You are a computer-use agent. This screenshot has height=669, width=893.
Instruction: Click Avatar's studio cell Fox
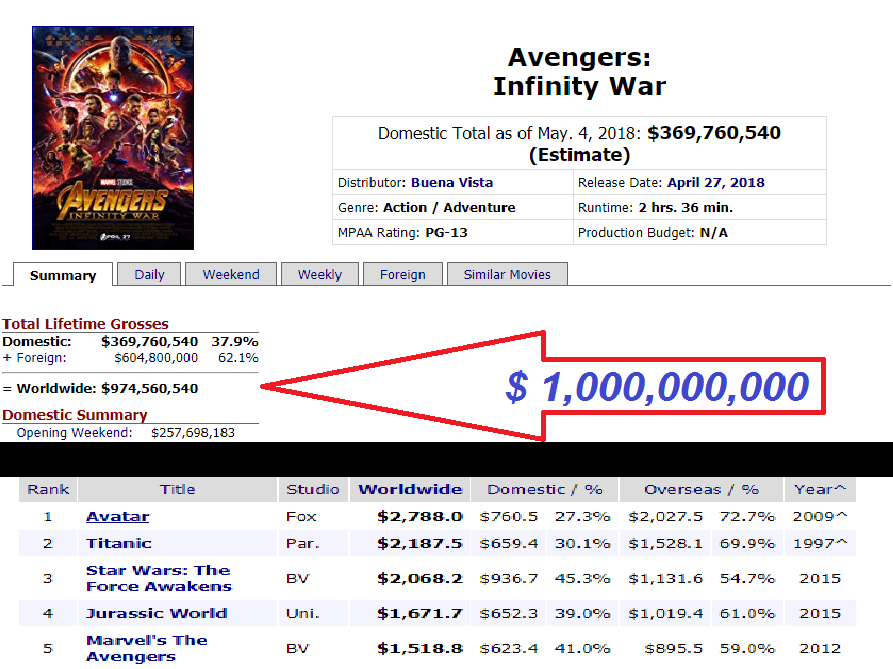(301, 516)
